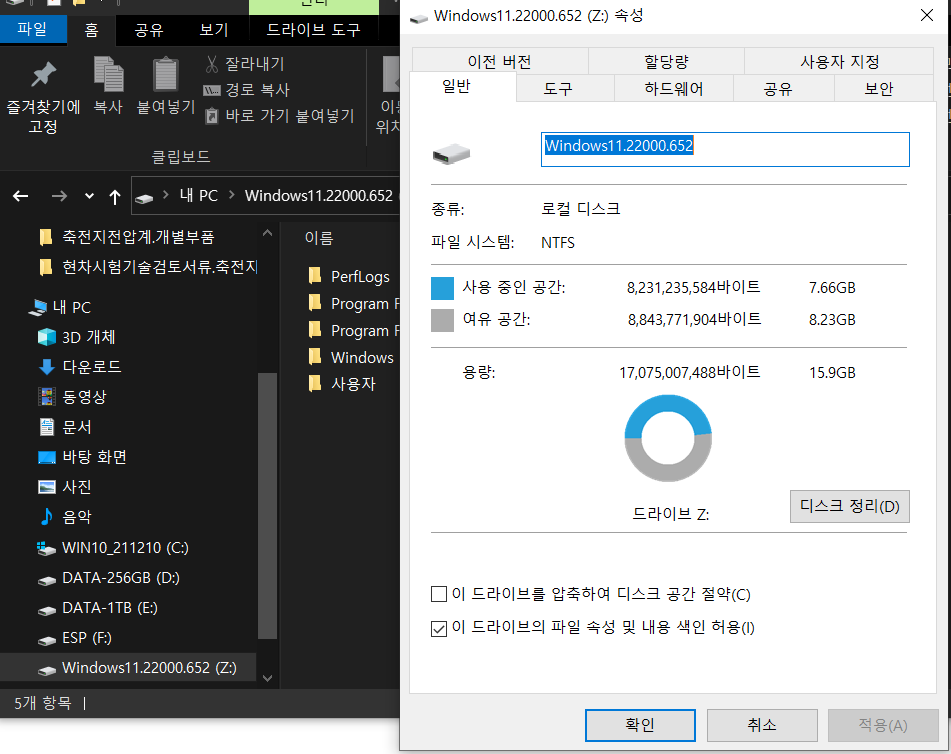Screen dimensions: 951x754
Task: Click the 취소 button
Action: point(762,725)
